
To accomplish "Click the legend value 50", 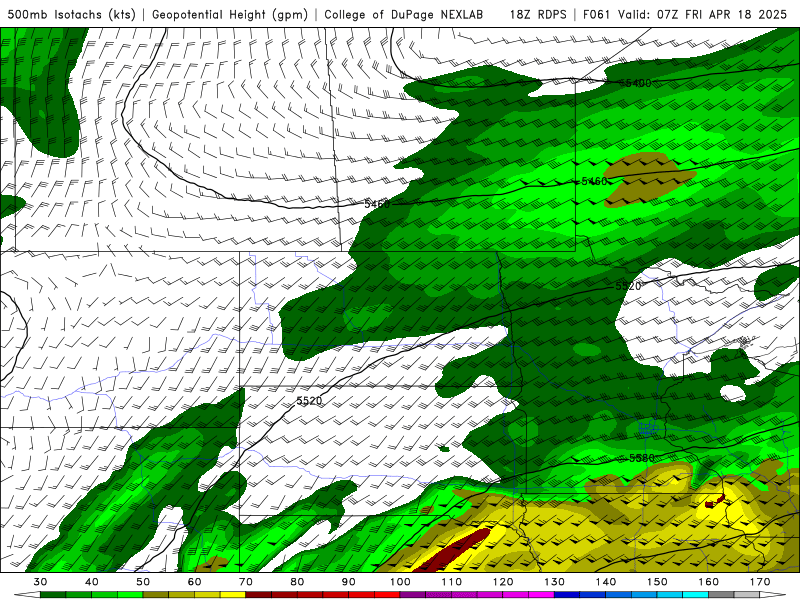I will coord(143,582).
